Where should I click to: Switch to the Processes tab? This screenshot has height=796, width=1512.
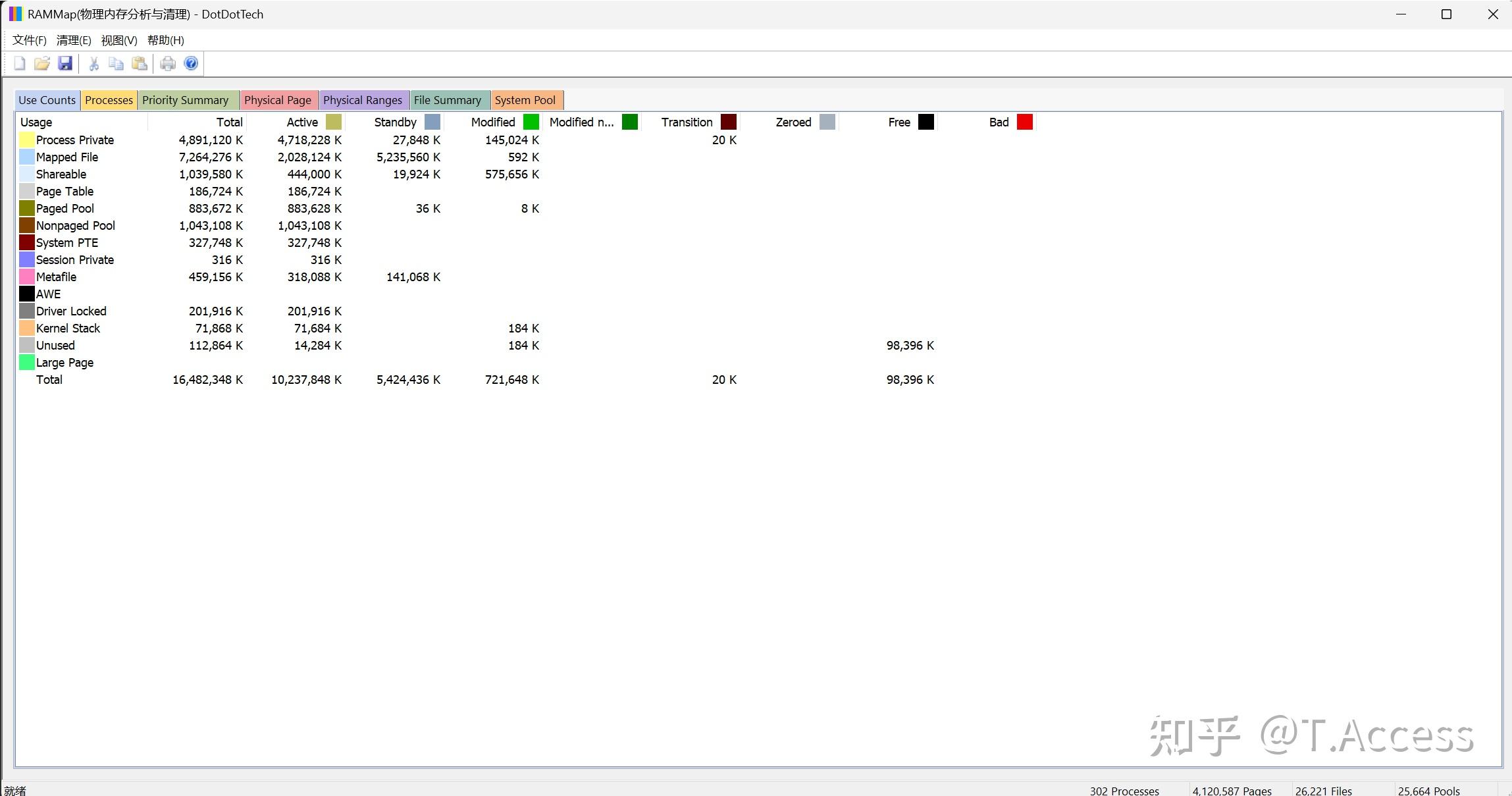(109, 100)
